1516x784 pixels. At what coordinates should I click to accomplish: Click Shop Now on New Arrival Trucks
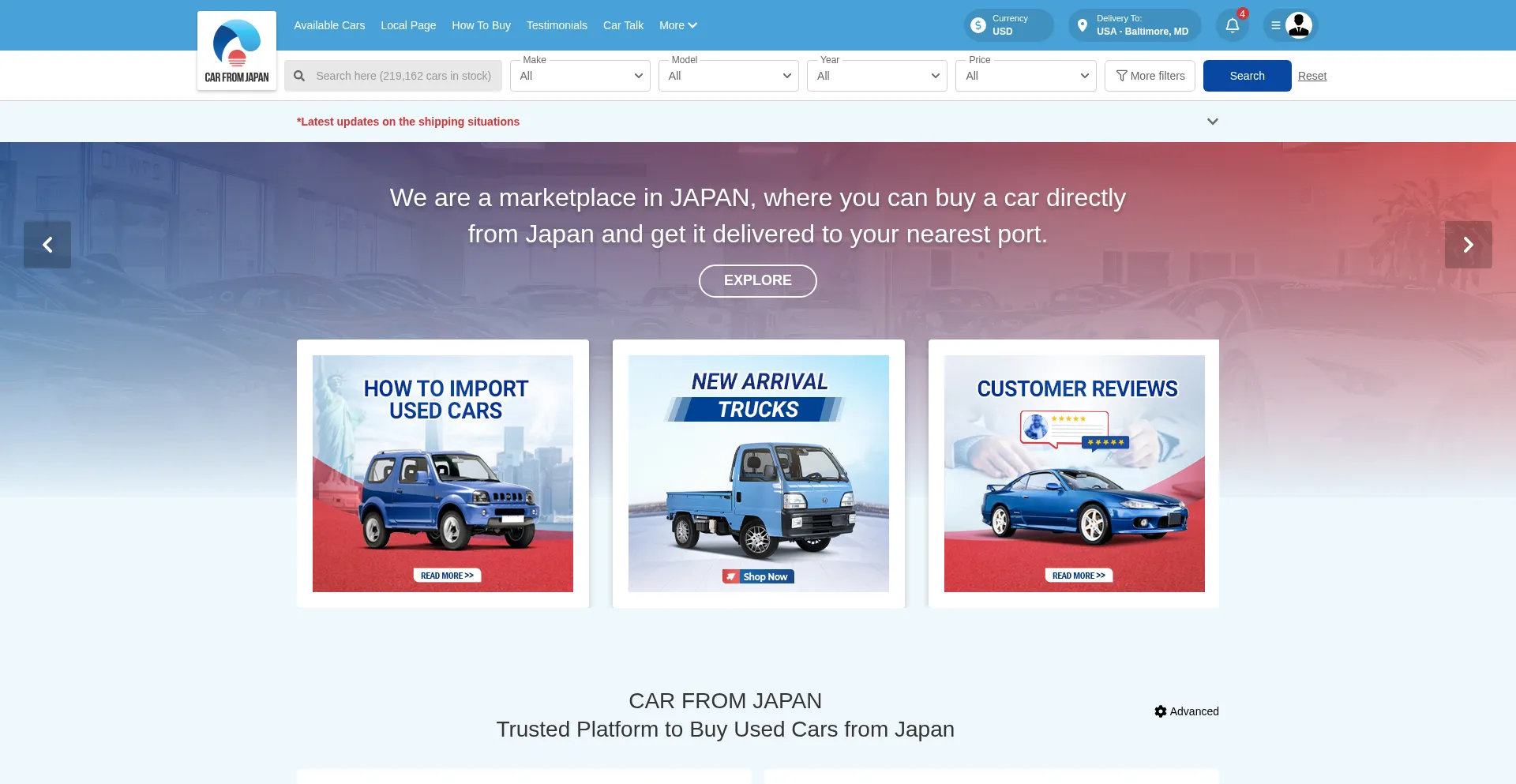[x=758, y=576]
